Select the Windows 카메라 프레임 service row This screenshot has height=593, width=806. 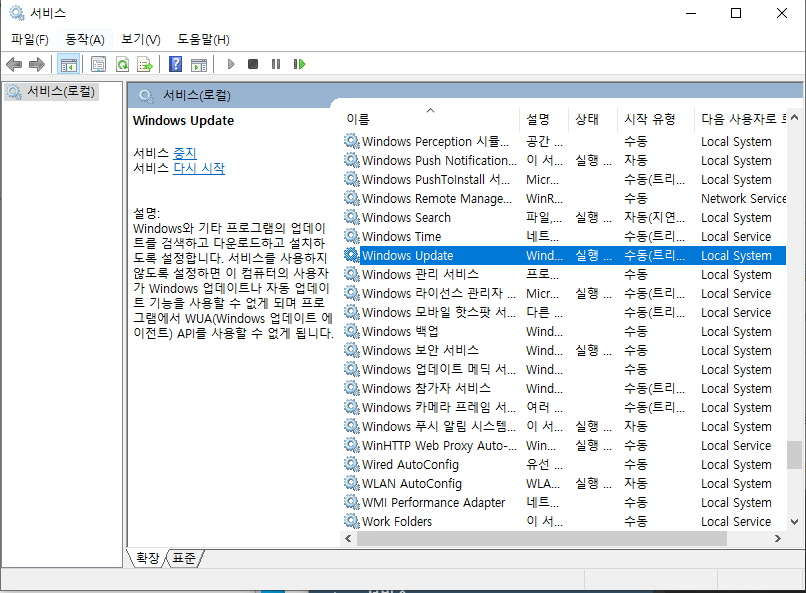click(x=564, y=407)
